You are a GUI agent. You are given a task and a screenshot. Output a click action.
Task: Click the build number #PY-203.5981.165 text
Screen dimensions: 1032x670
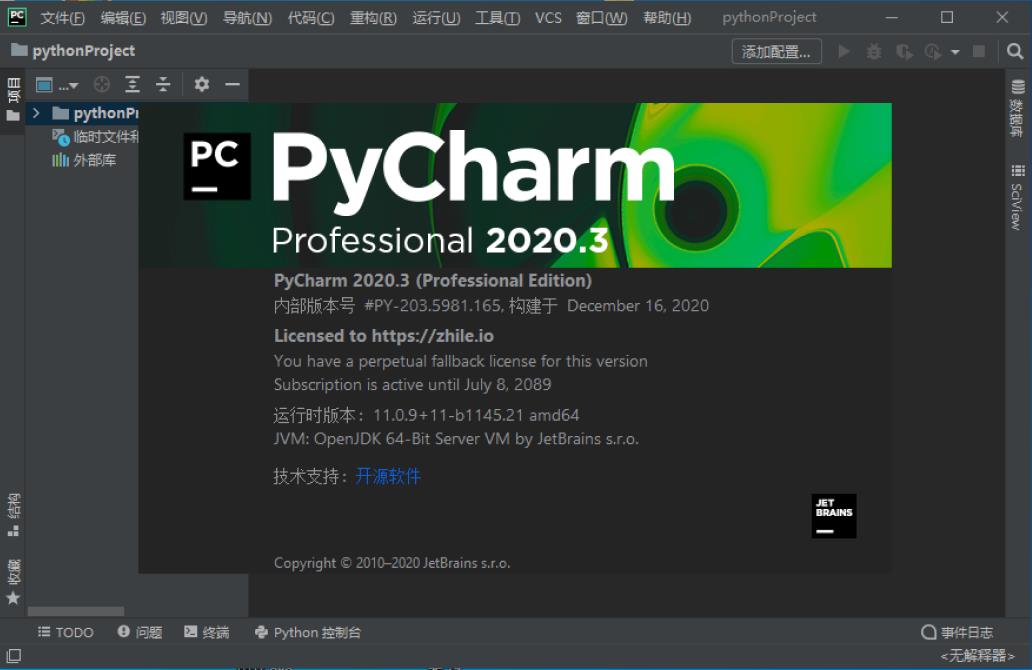tap(434, 306)
